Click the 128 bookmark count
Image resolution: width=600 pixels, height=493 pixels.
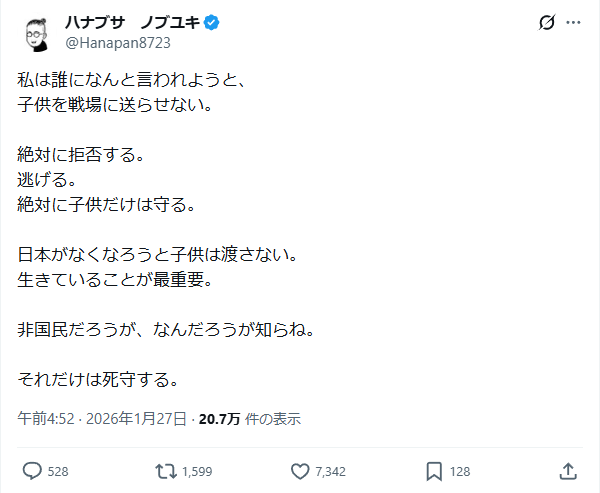461,471
